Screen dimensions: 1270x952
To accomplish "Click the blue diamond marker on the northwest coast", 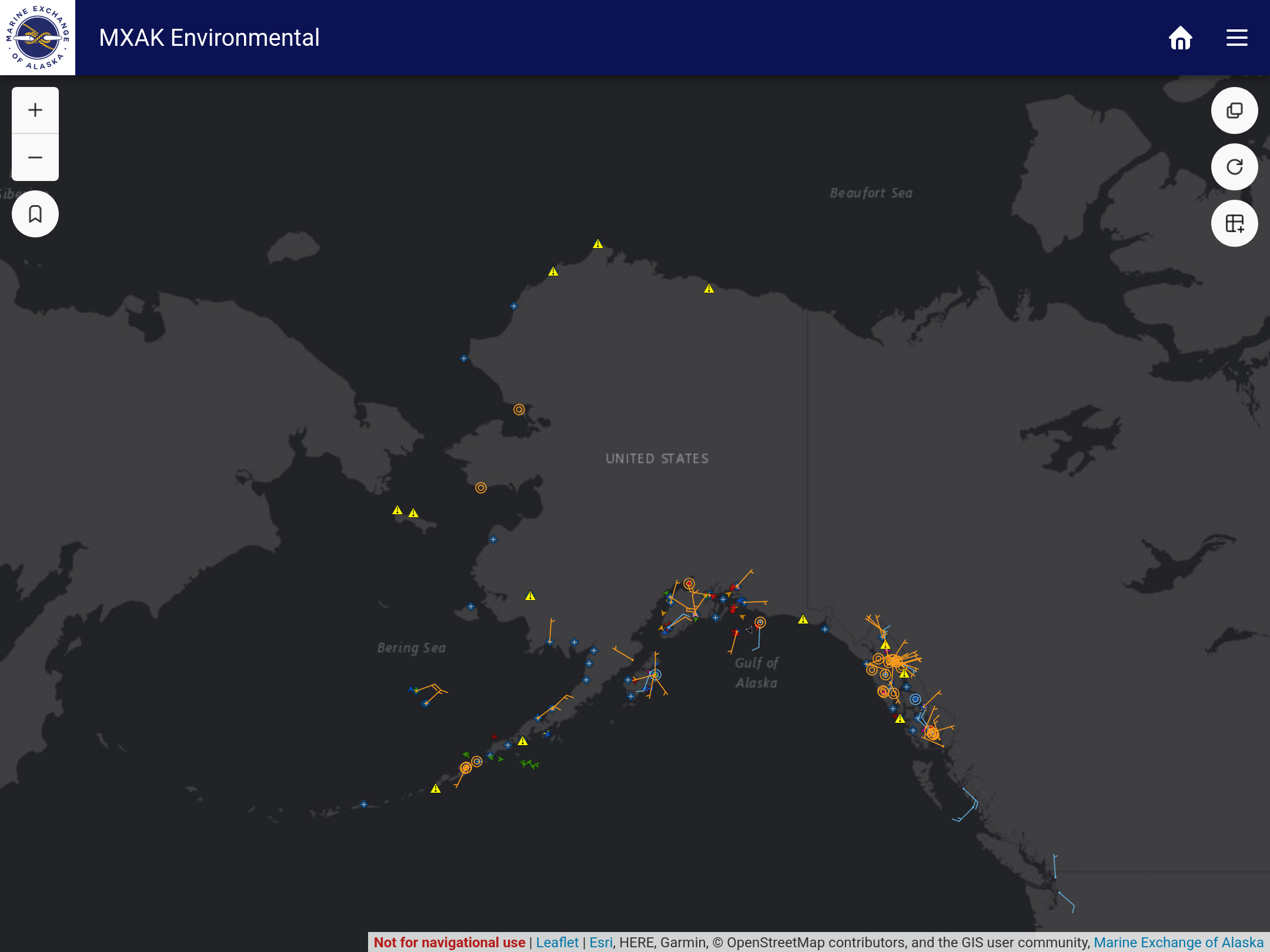I will coord(514,306).
